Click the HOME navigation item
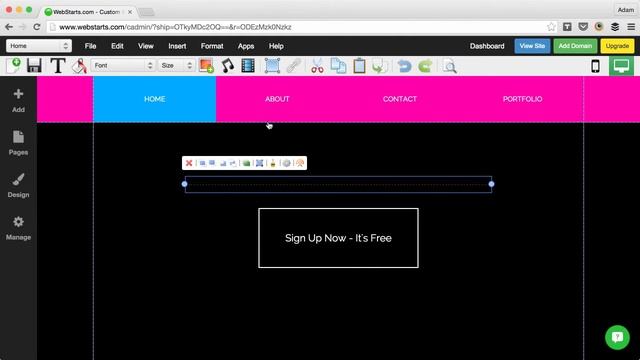 click(155, 99)
